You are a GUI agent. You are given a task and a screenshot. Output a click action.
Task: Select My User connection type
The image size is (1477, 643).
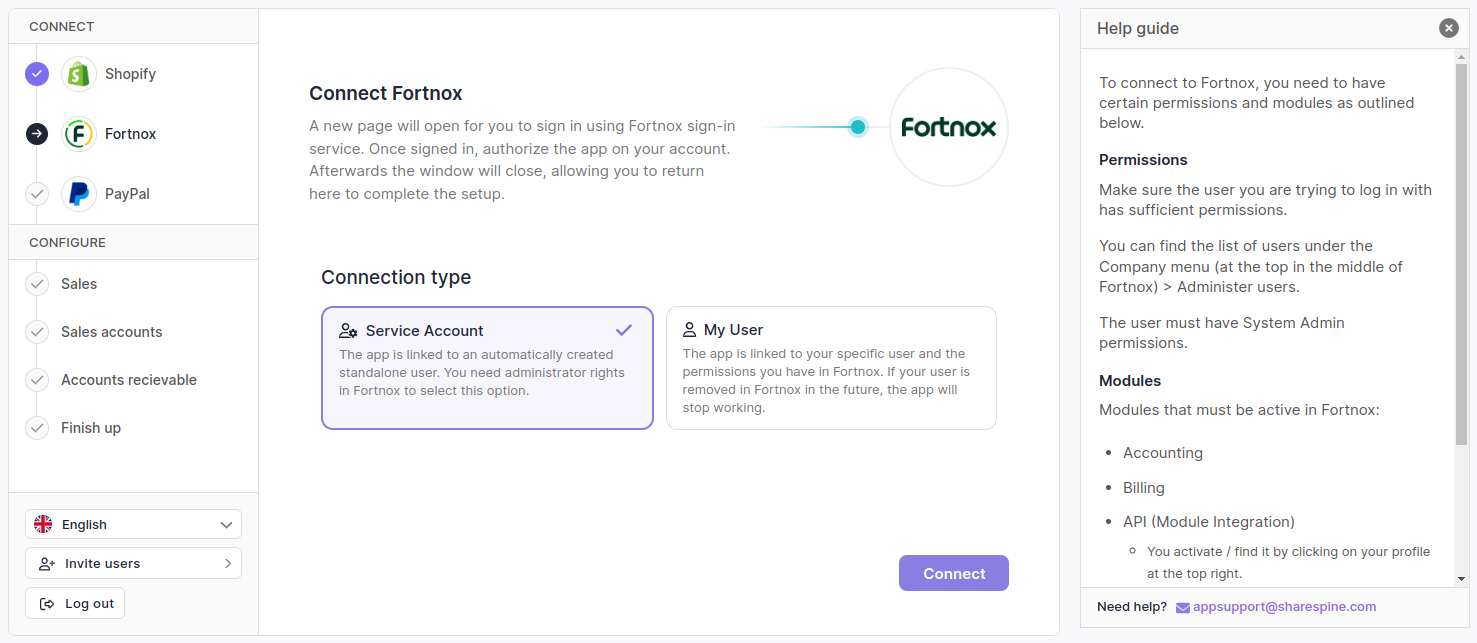[831, 368]
